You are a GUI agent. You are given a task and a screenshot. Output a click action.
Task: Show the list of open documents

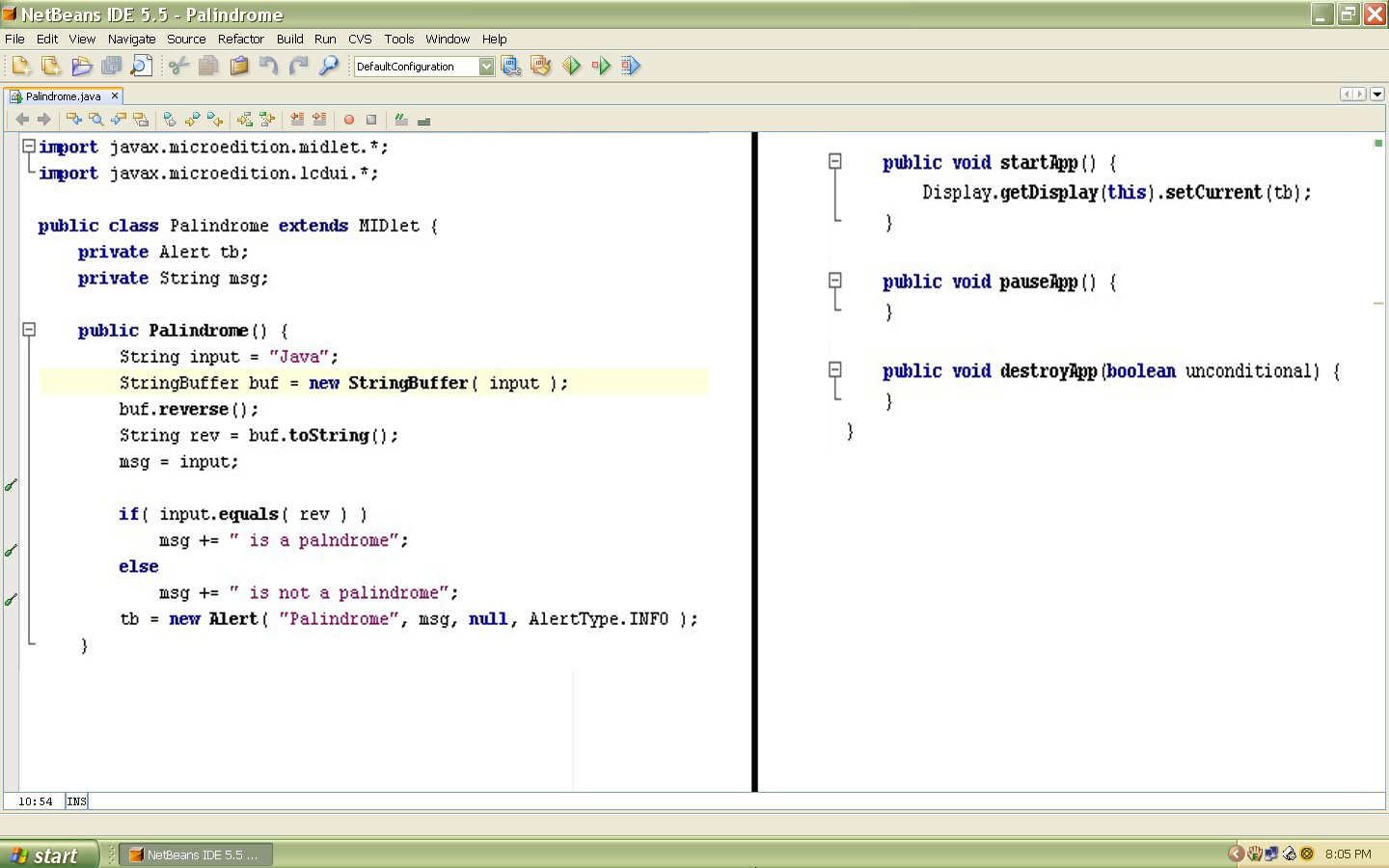point(1377,95)
